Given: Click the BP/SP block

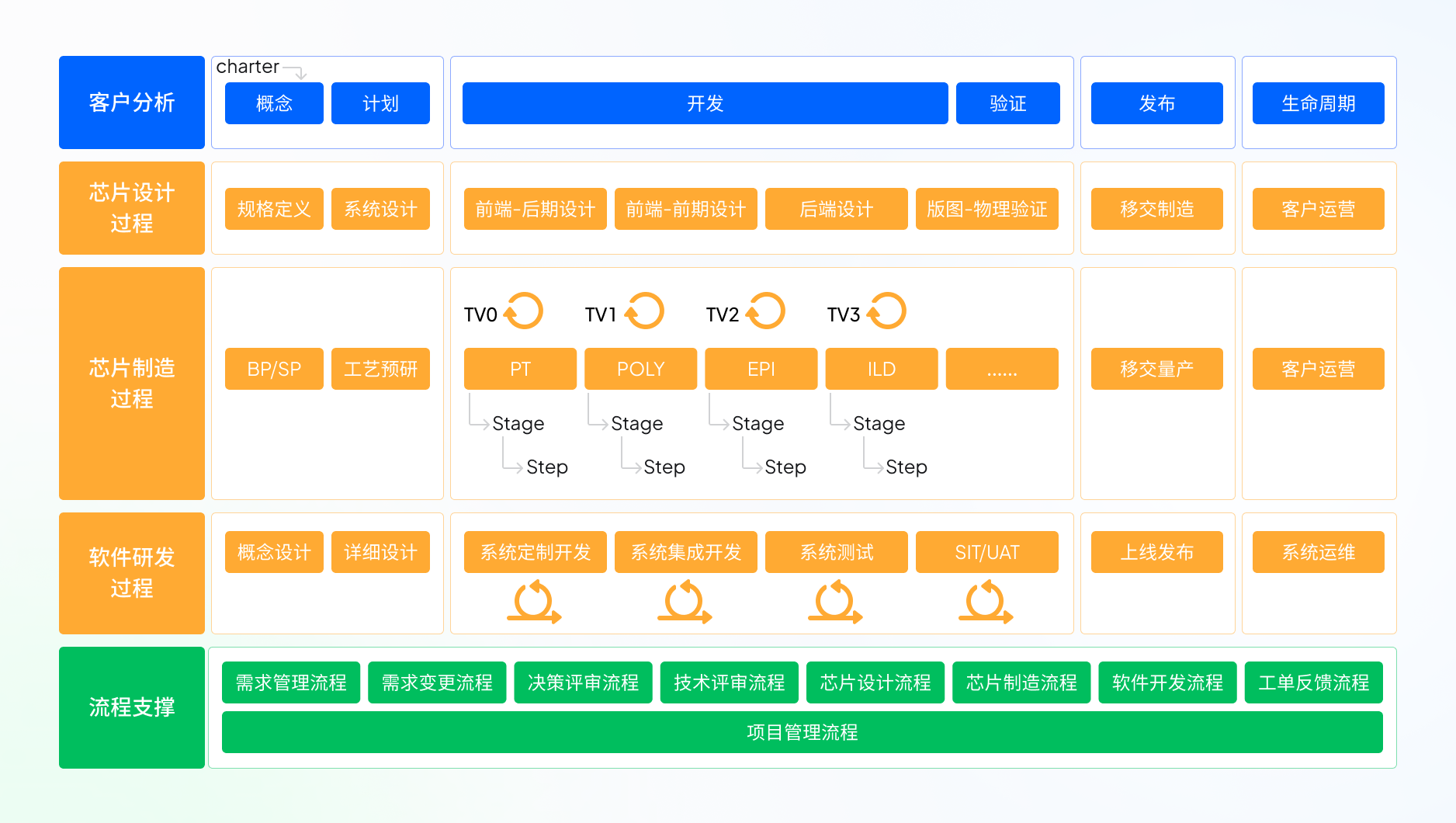Looking at the screenshot, I should 274,369.
